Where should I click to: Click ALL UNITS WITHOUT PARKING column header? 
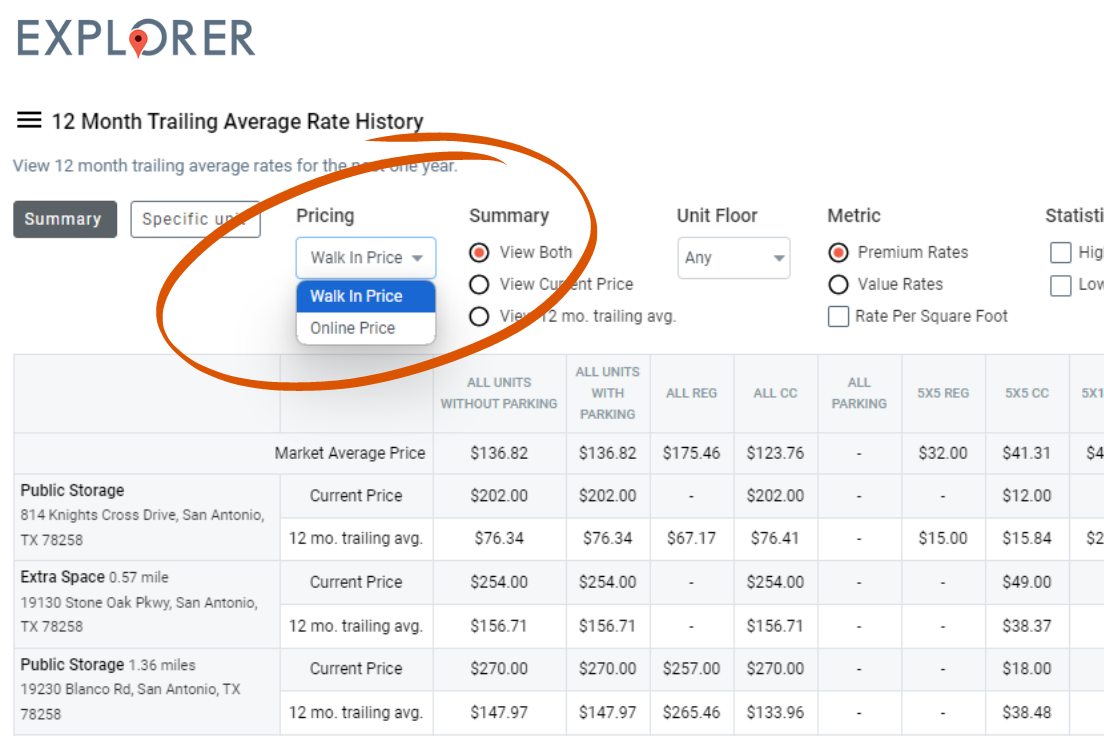(499, 393)
